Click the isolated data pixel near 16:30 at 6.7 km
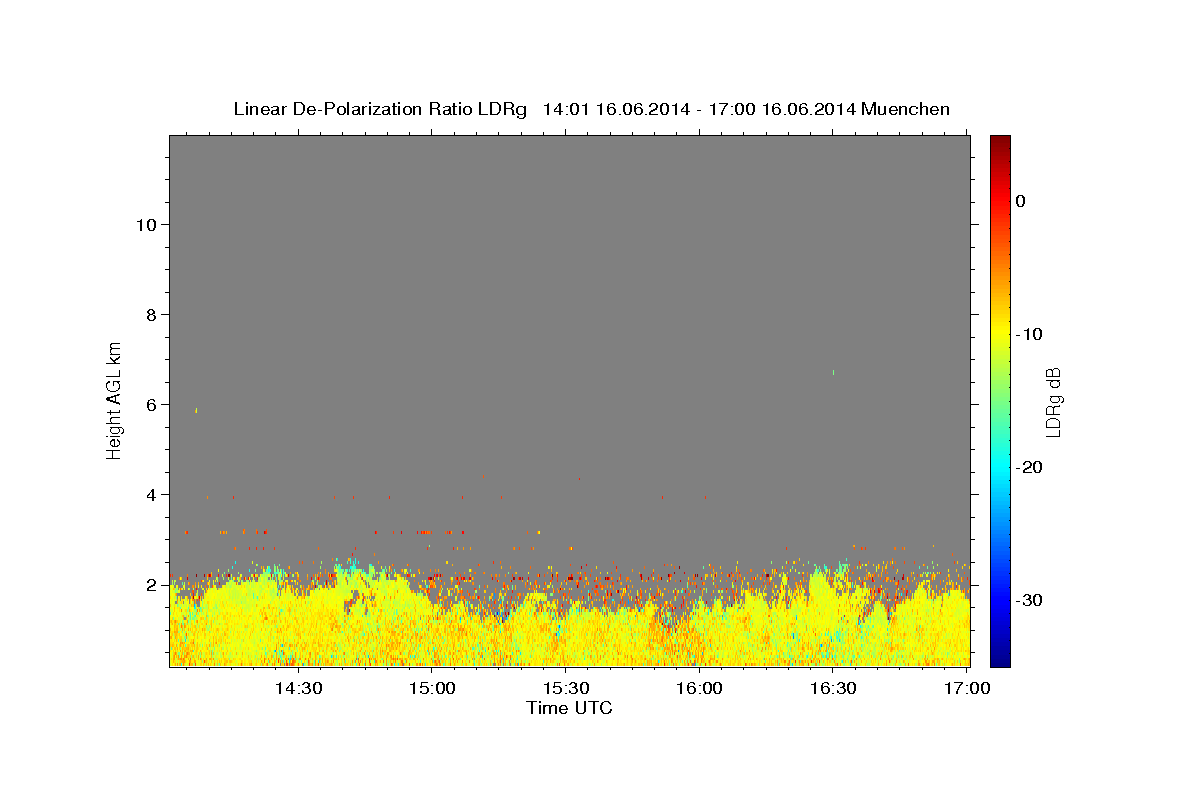The image size is (1200, 800). (833, 372)
